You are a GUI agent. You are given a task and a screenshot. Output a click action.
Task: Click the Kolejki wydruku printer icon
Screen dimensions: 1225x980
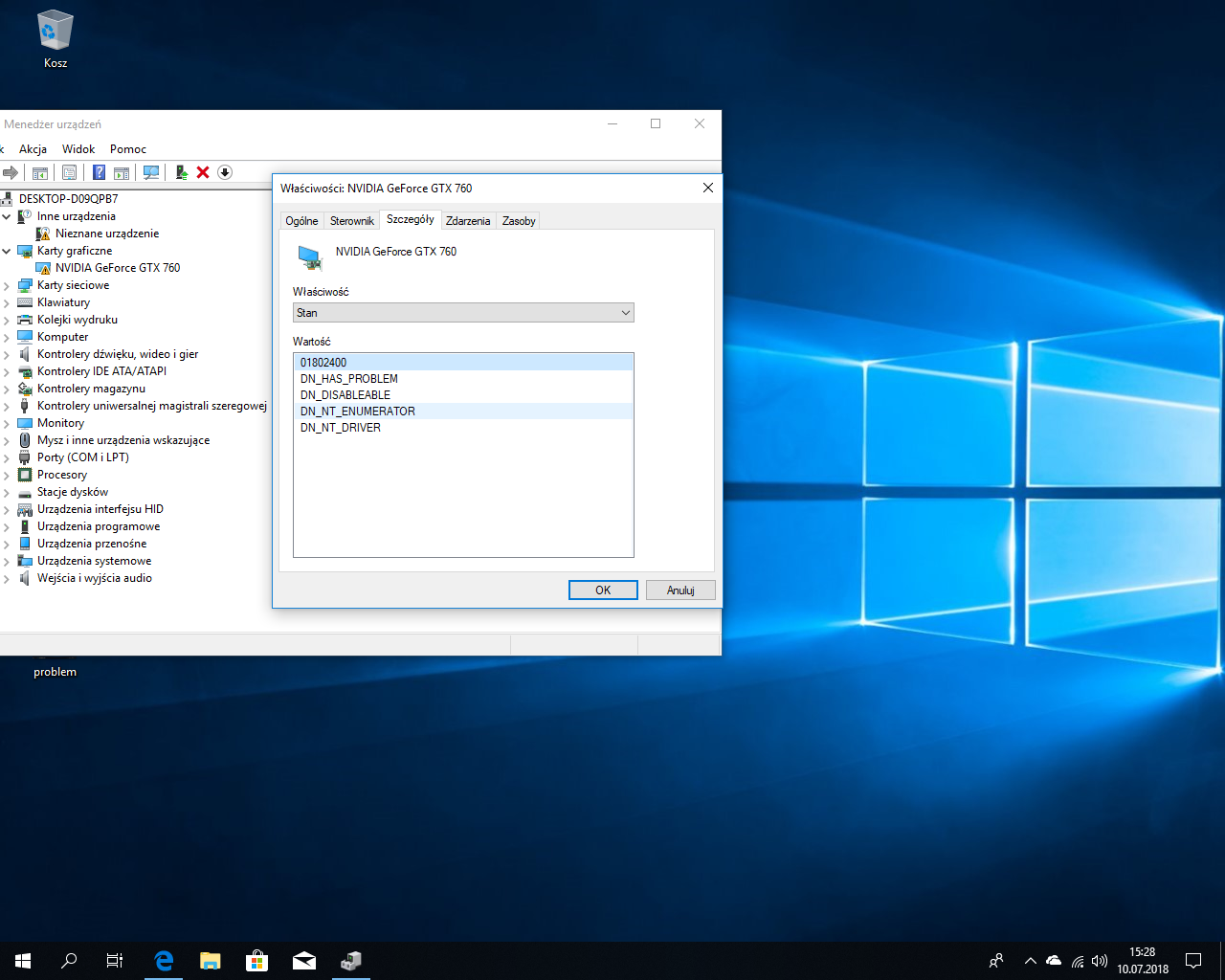click(25, 320)
